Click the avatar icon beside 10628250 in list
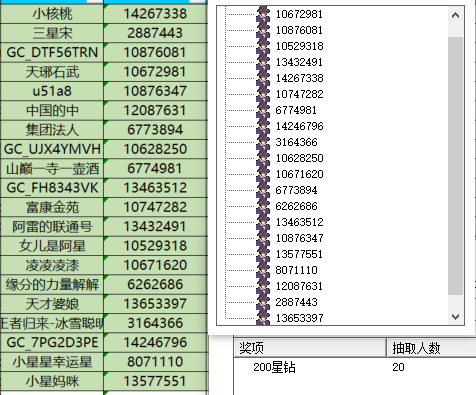 263,158
